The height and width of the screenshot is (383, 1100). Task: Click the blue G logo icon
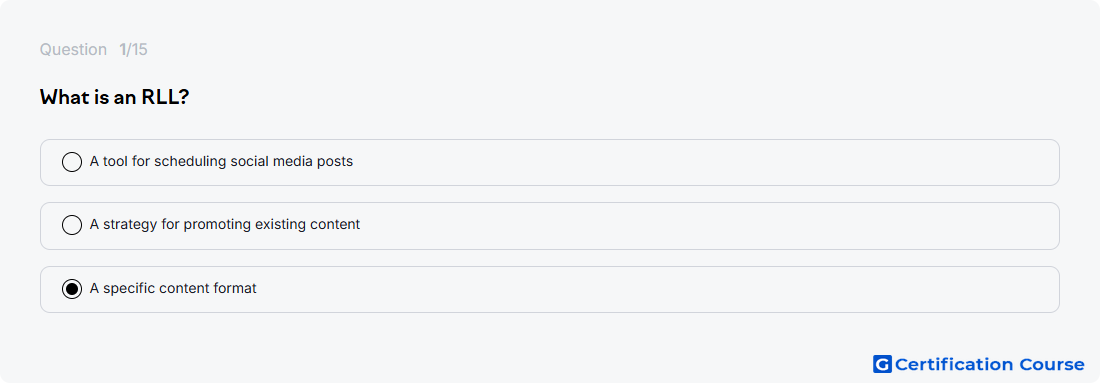tap(882, 364)
